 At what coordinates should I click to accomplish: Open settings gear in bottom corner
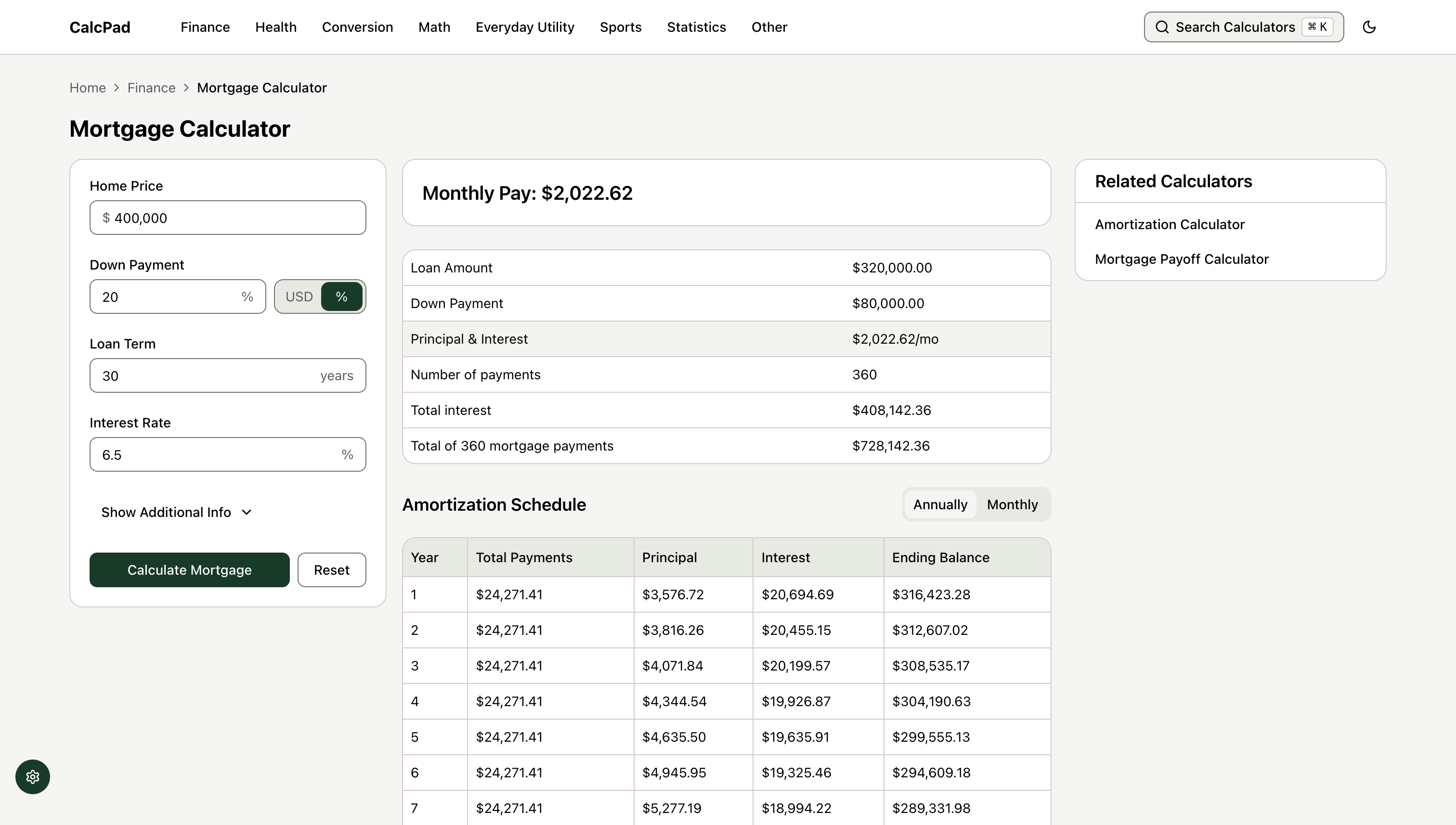pyautogui.click(x=32, y=777)
